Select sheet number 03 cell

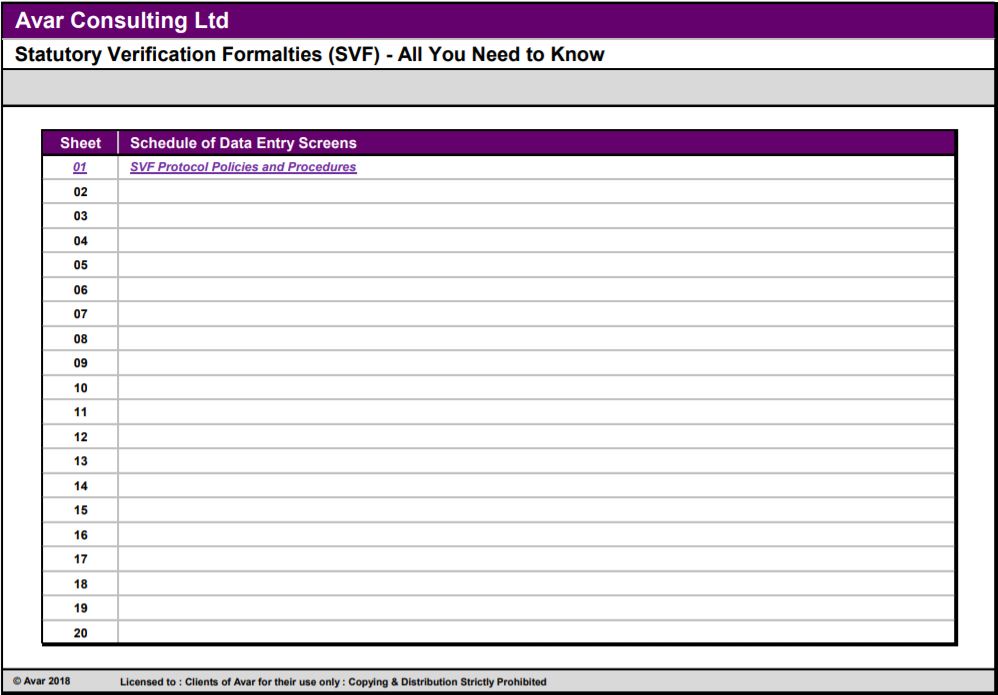click(80, 216)
